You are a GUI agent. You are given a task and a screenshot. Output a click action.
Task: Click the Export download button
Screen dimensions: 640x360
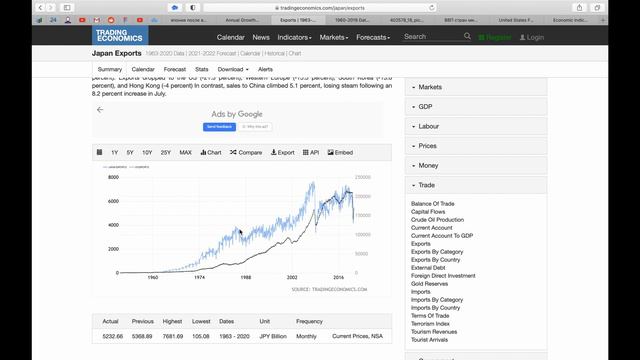pos(282,152)
